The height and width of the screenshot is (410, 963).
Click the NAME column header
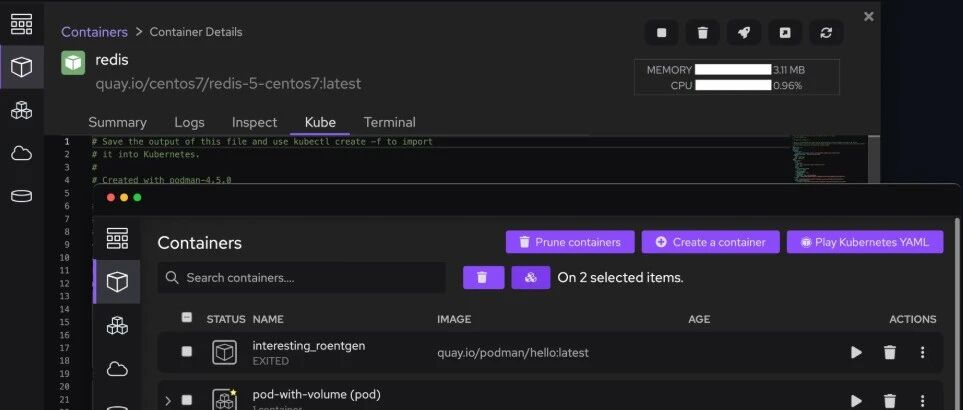268,319
